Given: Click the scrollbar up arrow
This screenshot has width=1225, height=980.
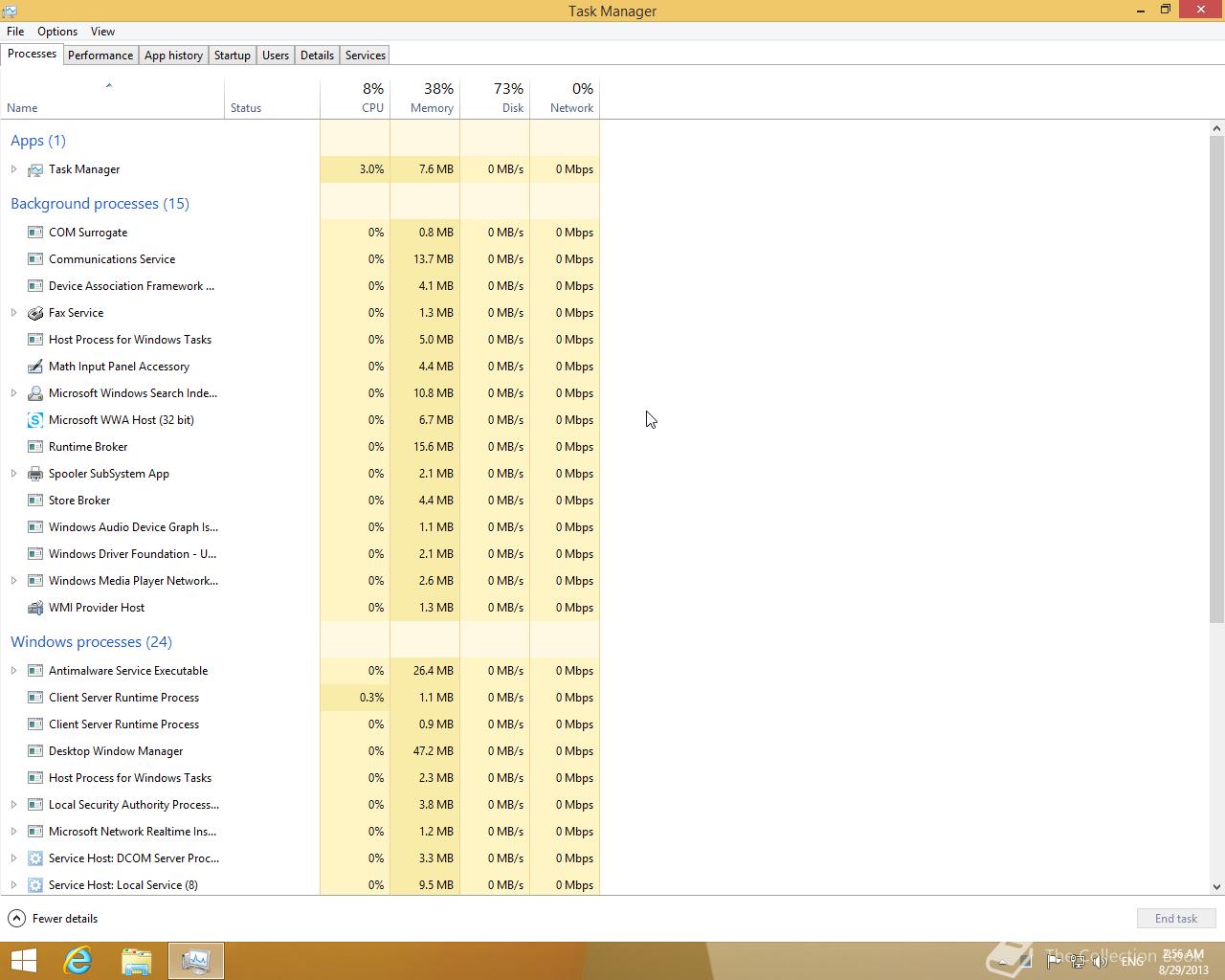Looking at the screenshot, I should [1217, 128].
